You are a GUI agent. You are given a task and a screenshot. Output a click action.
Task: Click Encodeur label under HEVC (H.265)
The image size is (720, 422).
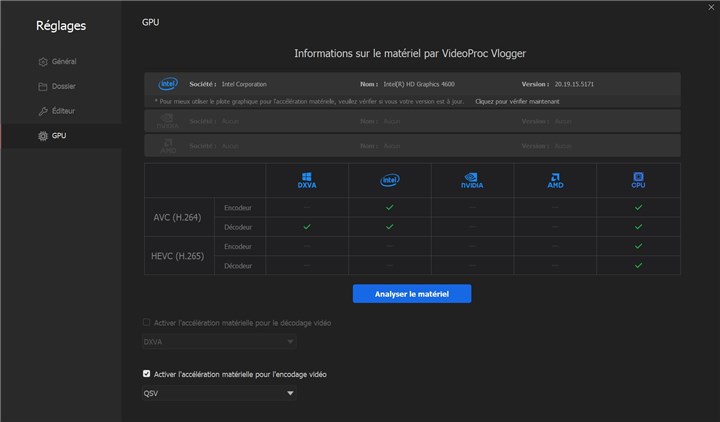[238, 246]
